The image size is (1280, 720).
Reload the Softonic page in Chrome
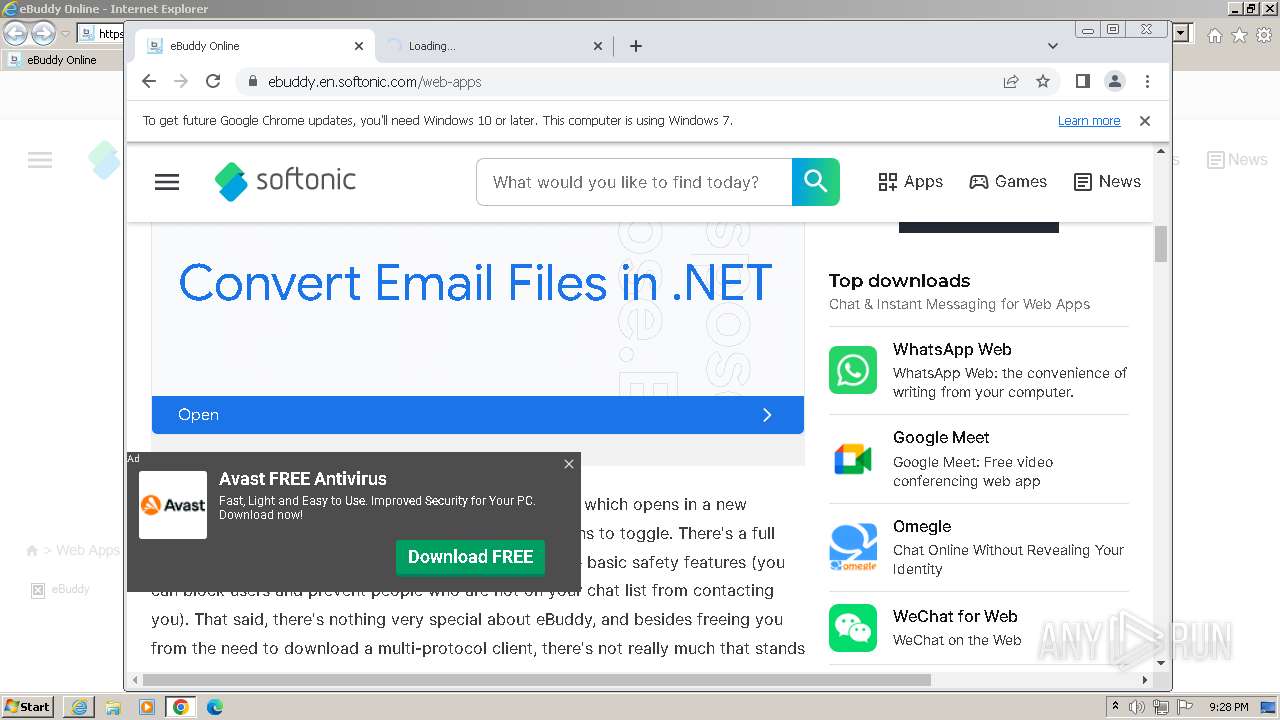click(213, 81)
